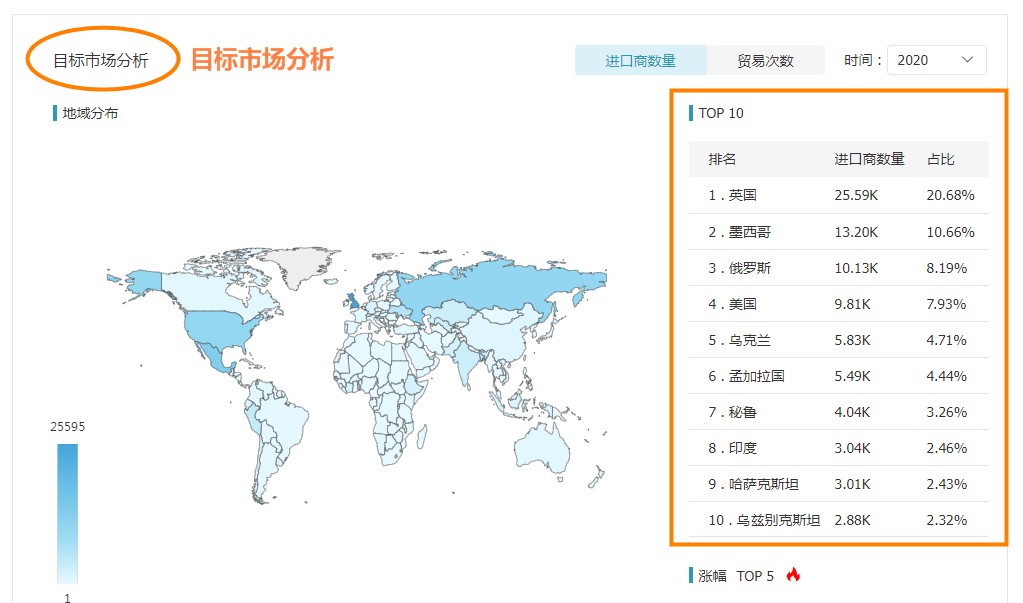The height and width of the screenshot is (603, 1023).
Task: Select 美国 row in TOP 10
Action: pos(838,303)
